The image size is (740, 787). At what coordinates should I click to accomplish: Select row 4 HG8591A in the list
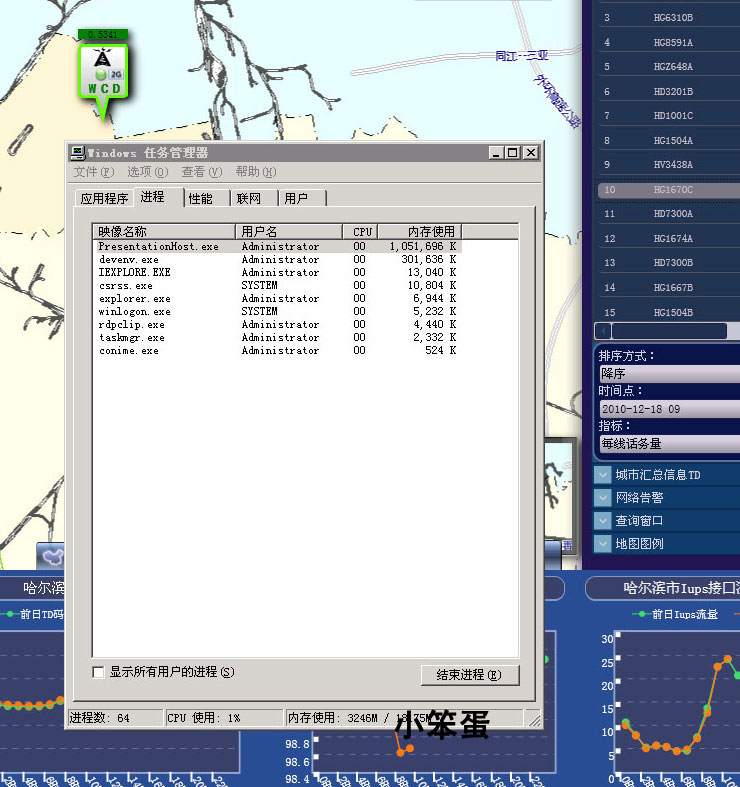point(669,43)
